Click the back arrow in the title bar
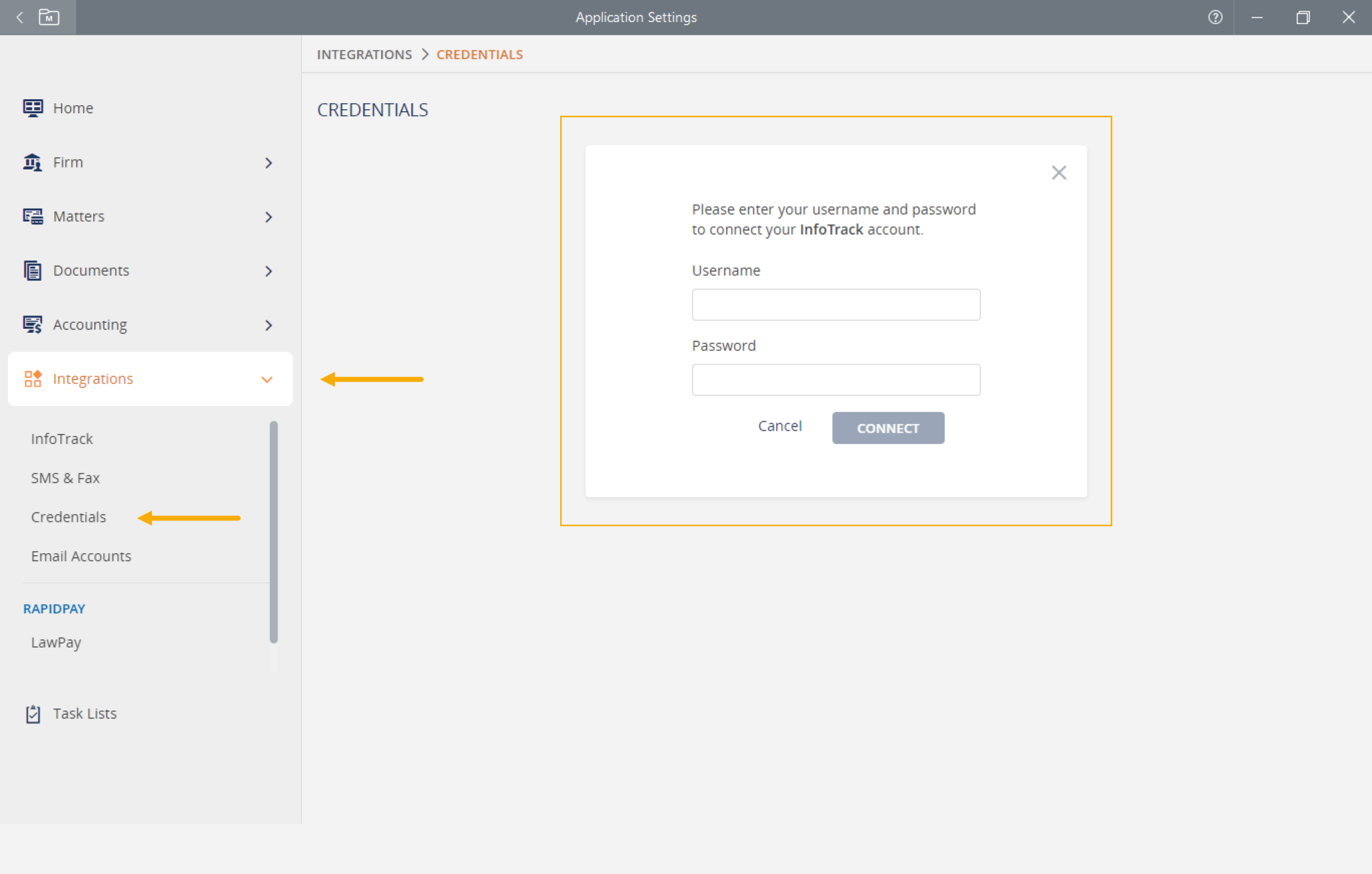The width and height of the screenshot is (1372, 874). coord(18,17)
